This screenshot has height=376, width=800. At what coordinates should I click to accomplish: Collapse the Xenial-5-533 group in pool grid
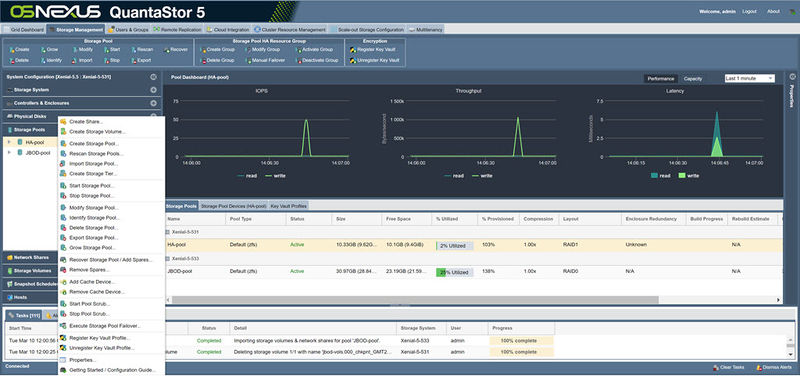167,259
